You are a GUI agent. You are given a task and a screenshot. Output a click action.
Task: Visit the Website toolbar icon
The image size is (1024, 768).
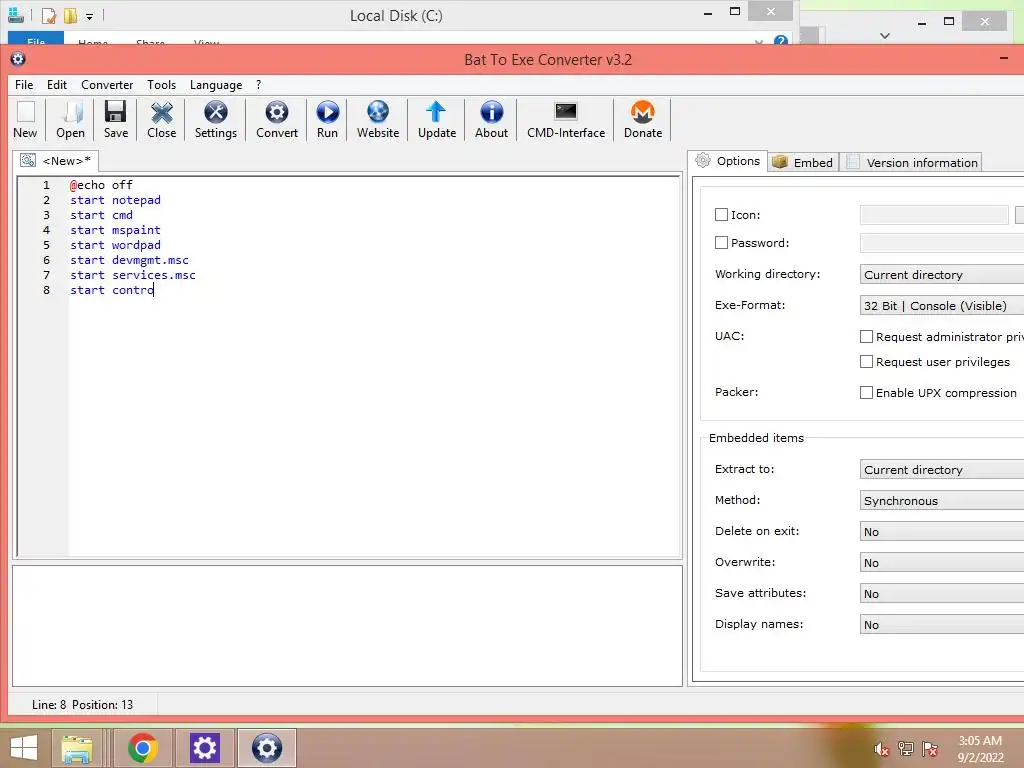coord(377,120)
